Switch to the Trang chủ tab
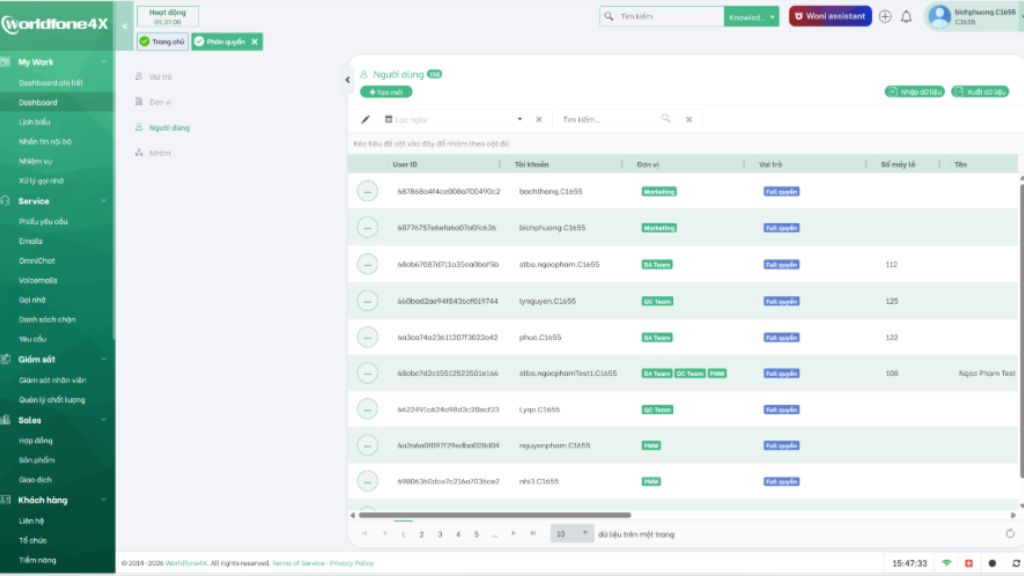 tap(163, 42)
